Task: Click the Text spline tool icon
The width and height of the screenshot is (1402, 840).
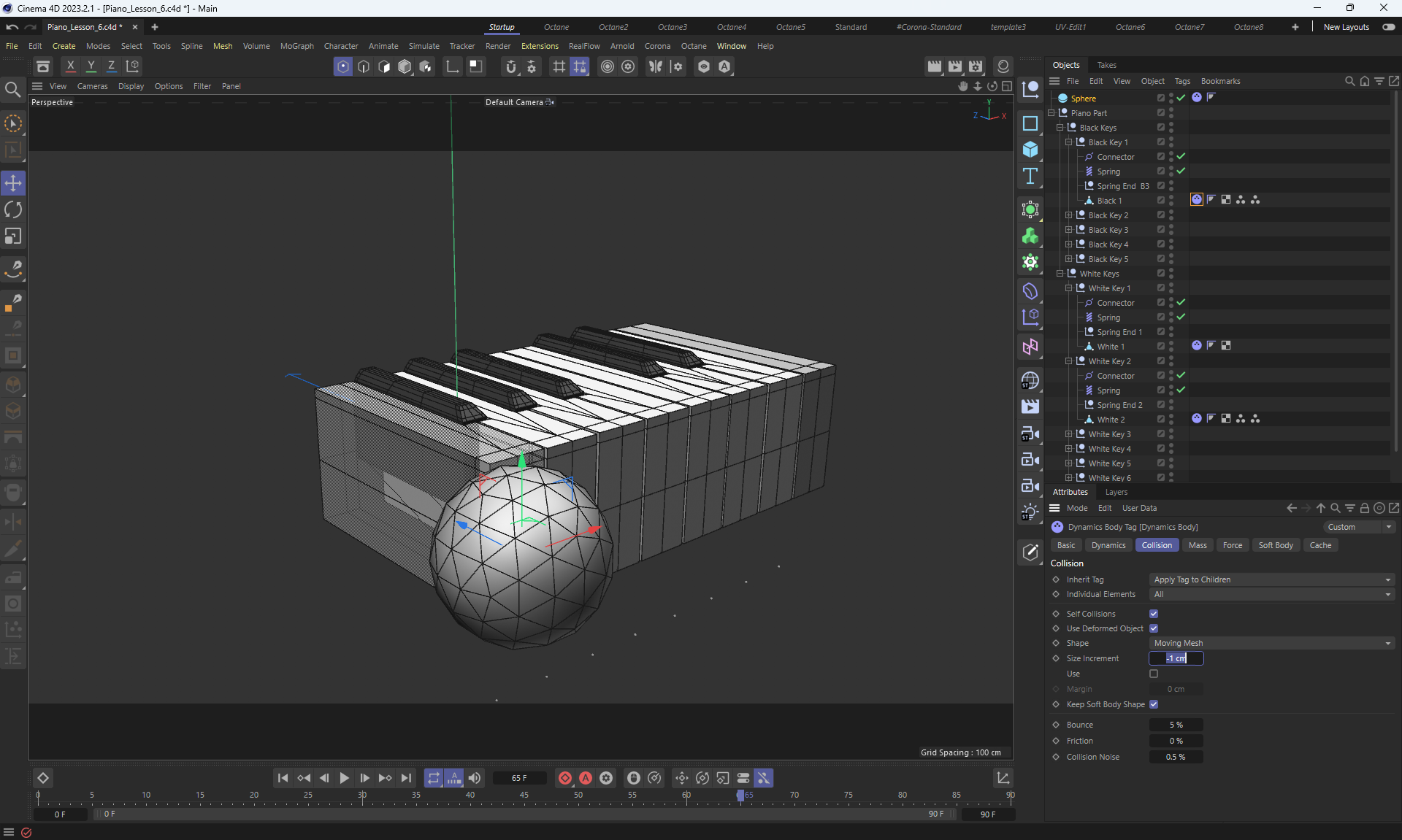Action: [1030, 176]
